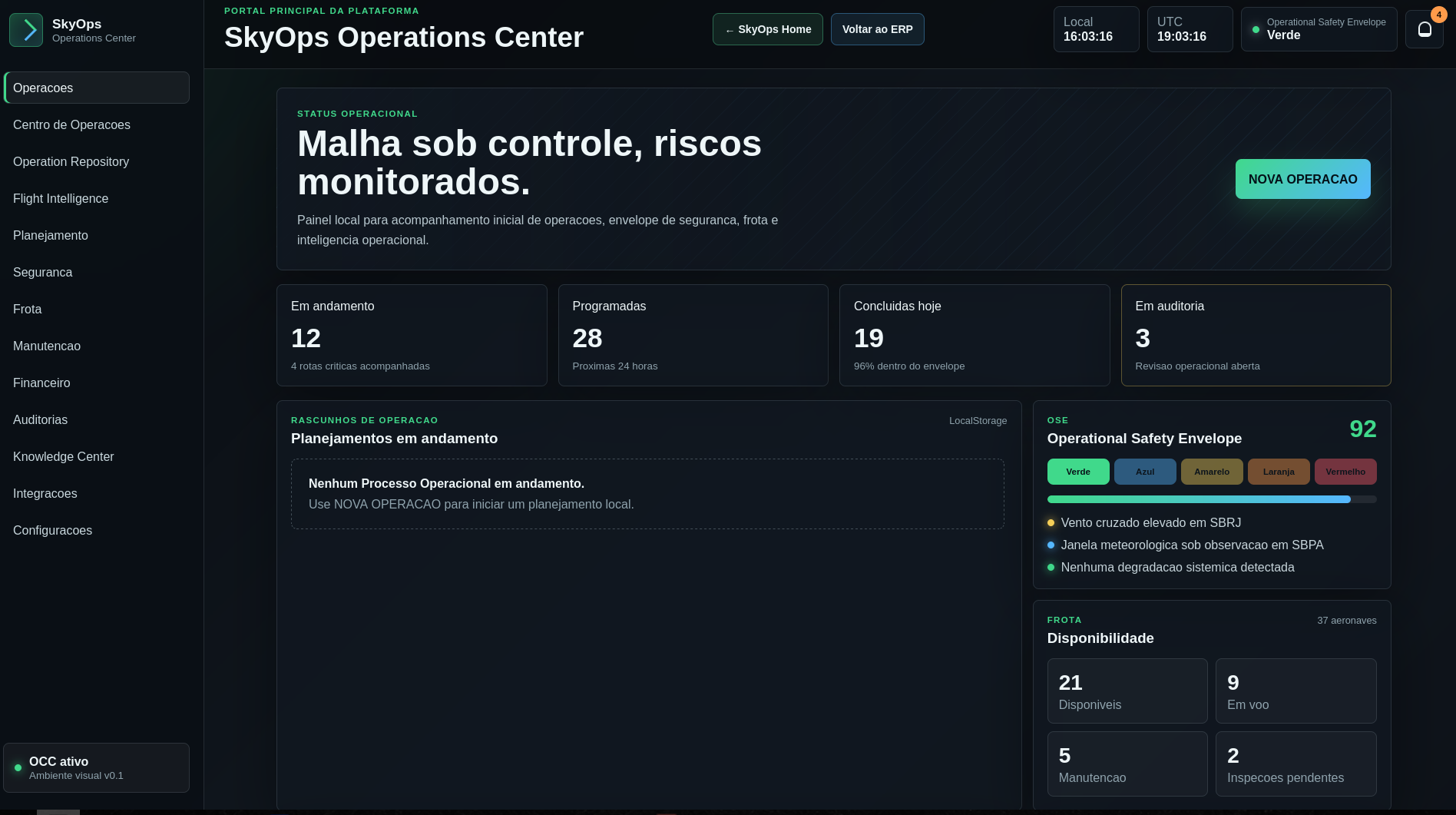Click the OCC ativo status panel

(x=97, y=767)
